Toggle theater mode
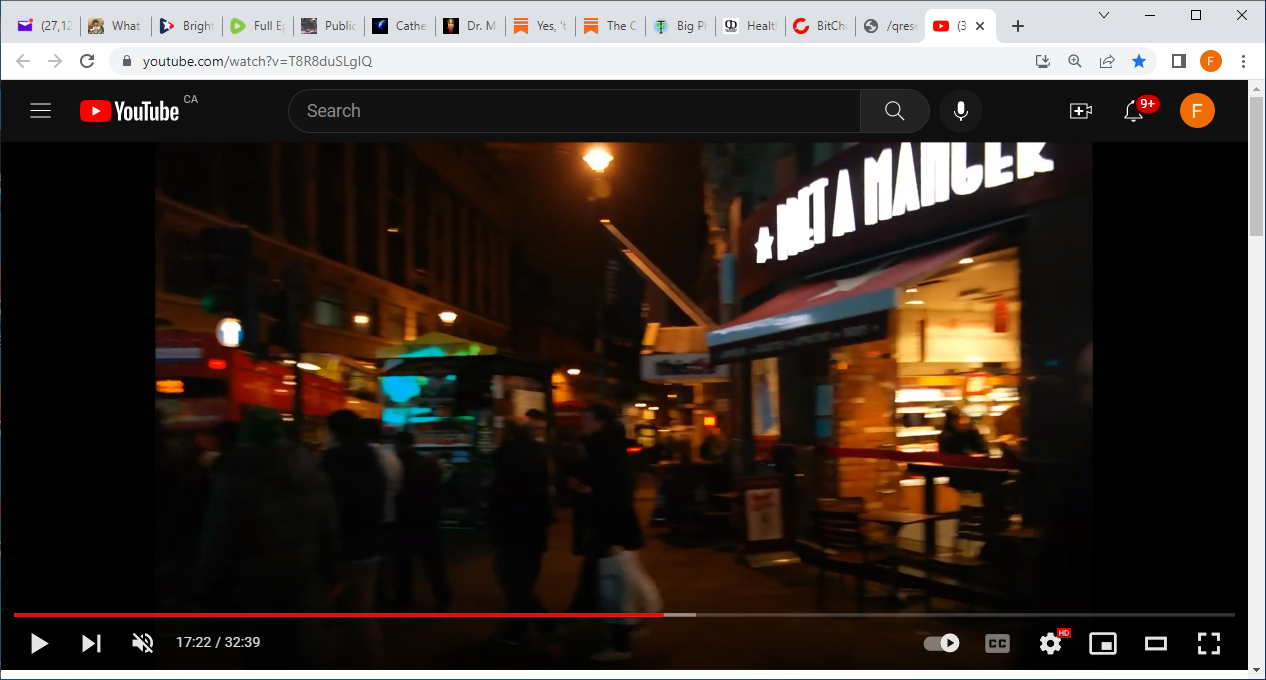 coord(1156,643)
